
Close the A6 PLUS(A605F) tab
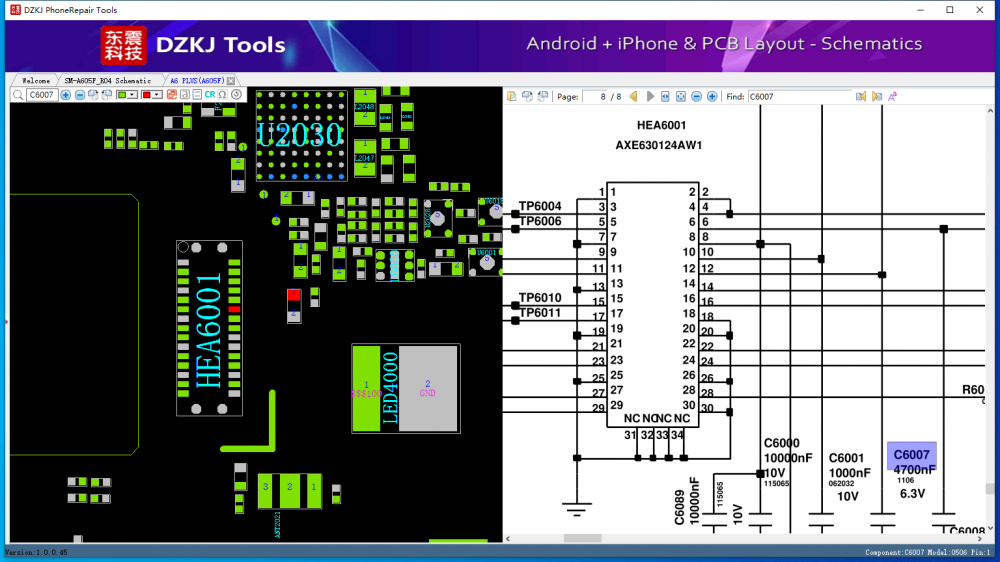(x=231, y=80)
